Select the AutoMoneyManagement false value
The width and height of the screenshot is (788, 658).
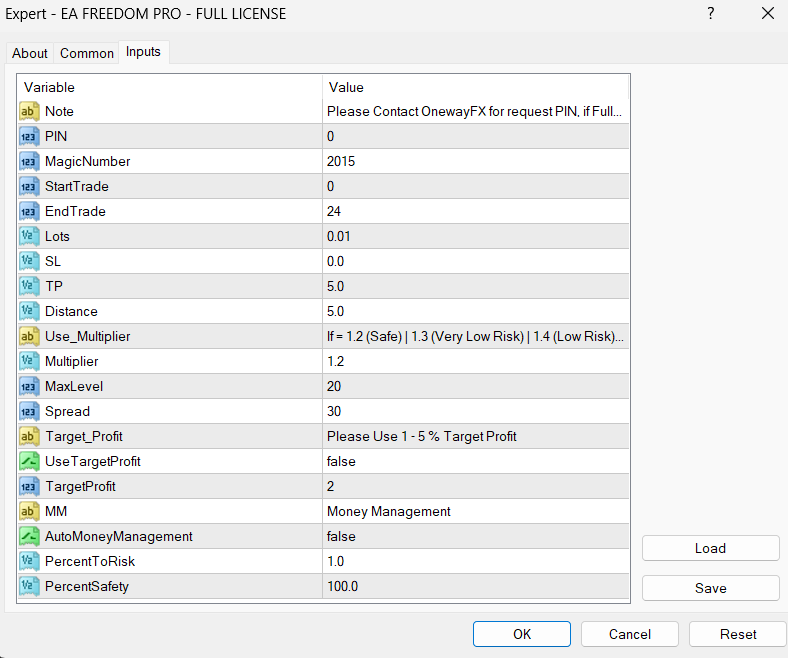coord(475,536)
